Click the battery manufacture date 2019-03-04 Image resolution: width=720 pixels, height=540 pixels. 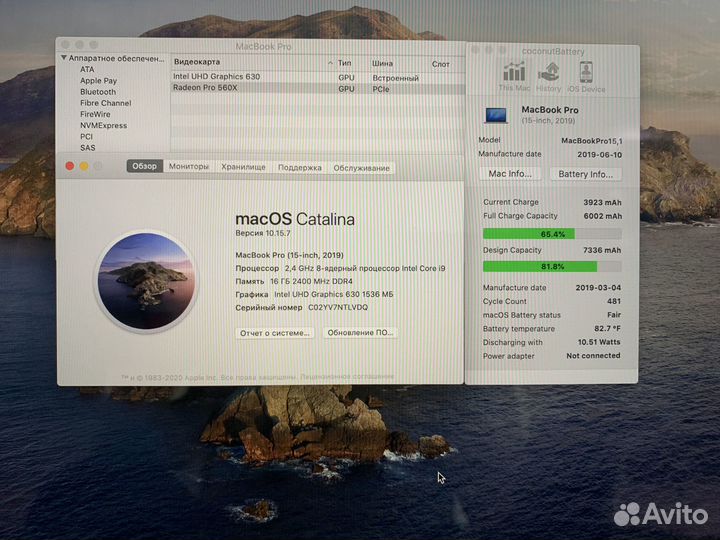pos(598,287)
